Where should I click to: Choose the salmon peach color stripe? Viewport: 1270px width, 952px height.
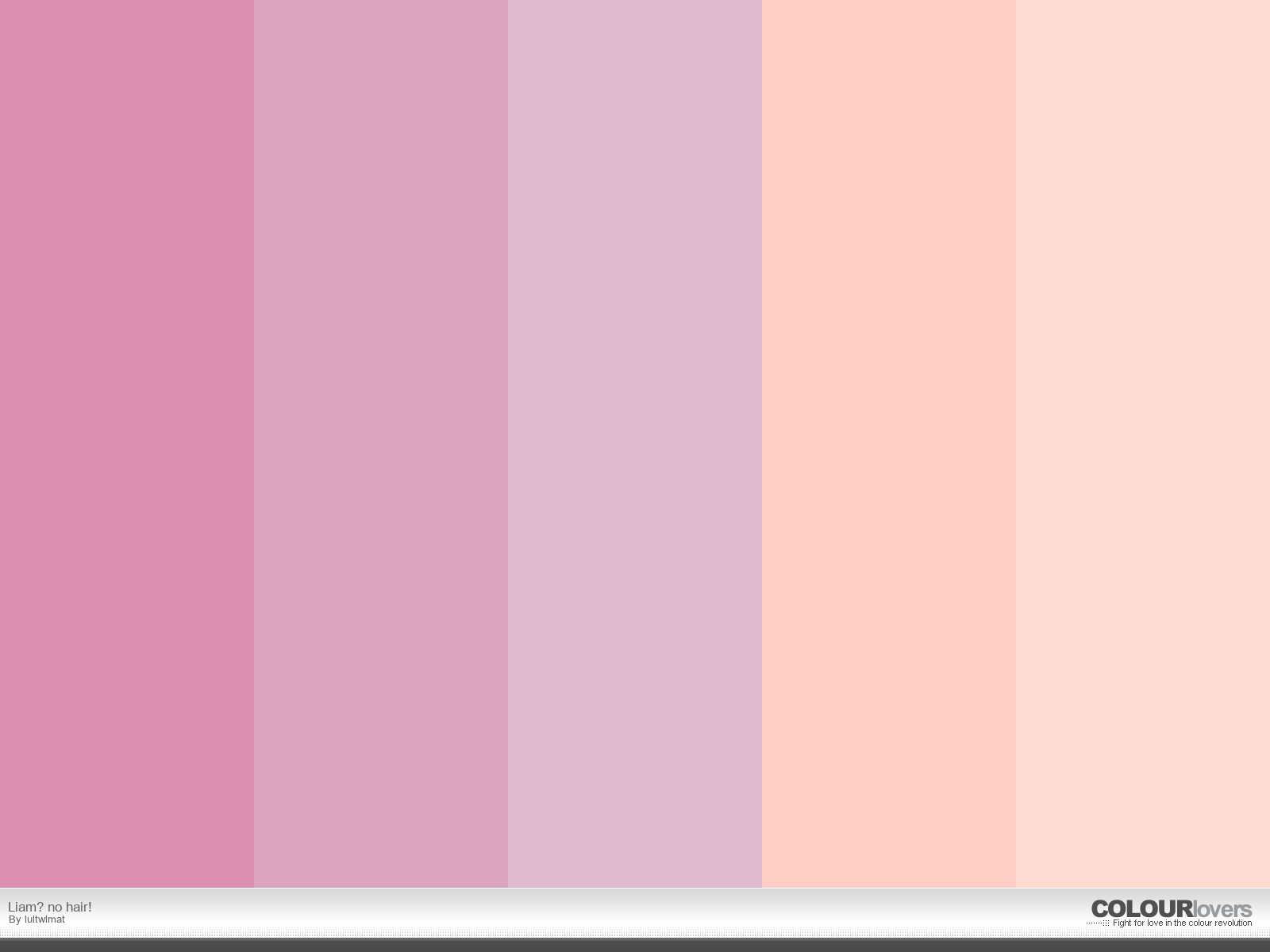889,443
